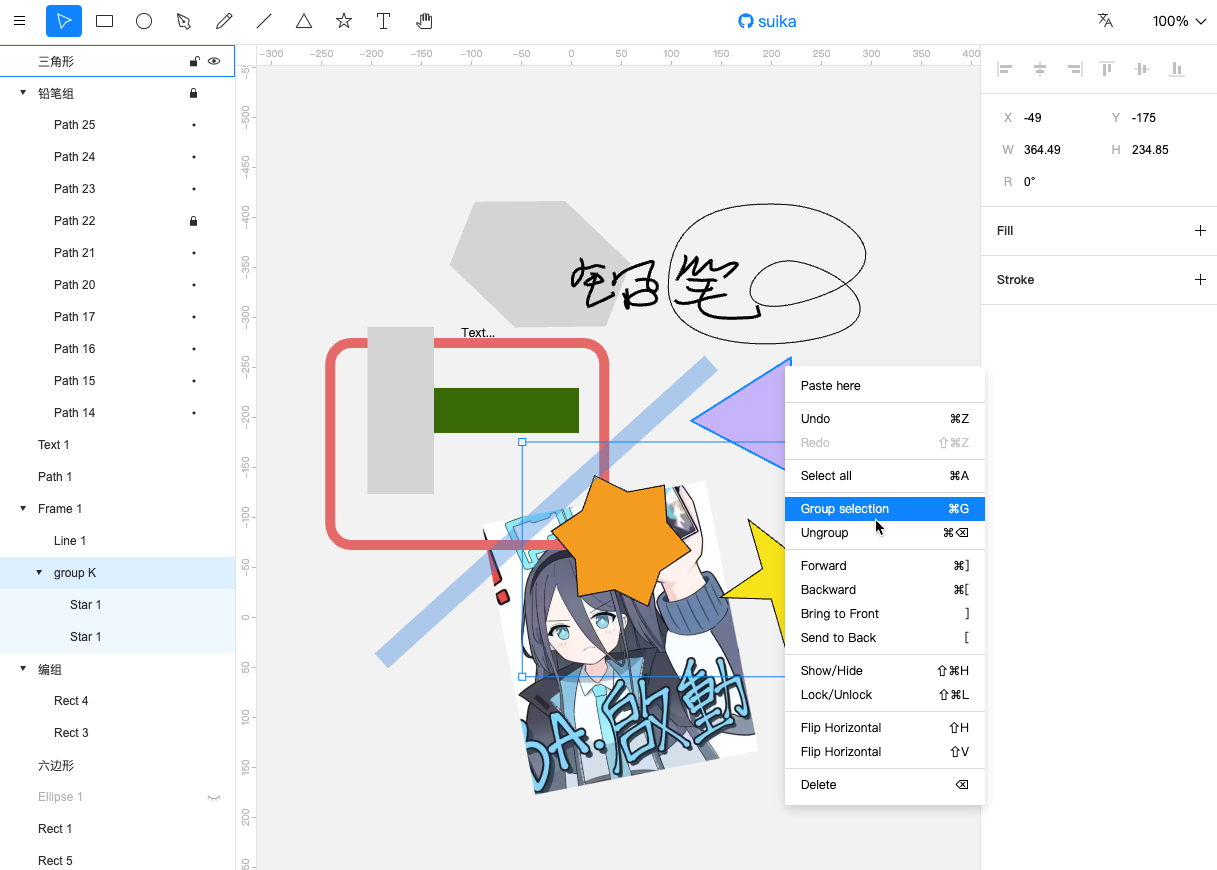Choose Send to Back
The image size is (1217, 870).
[885, 638]
